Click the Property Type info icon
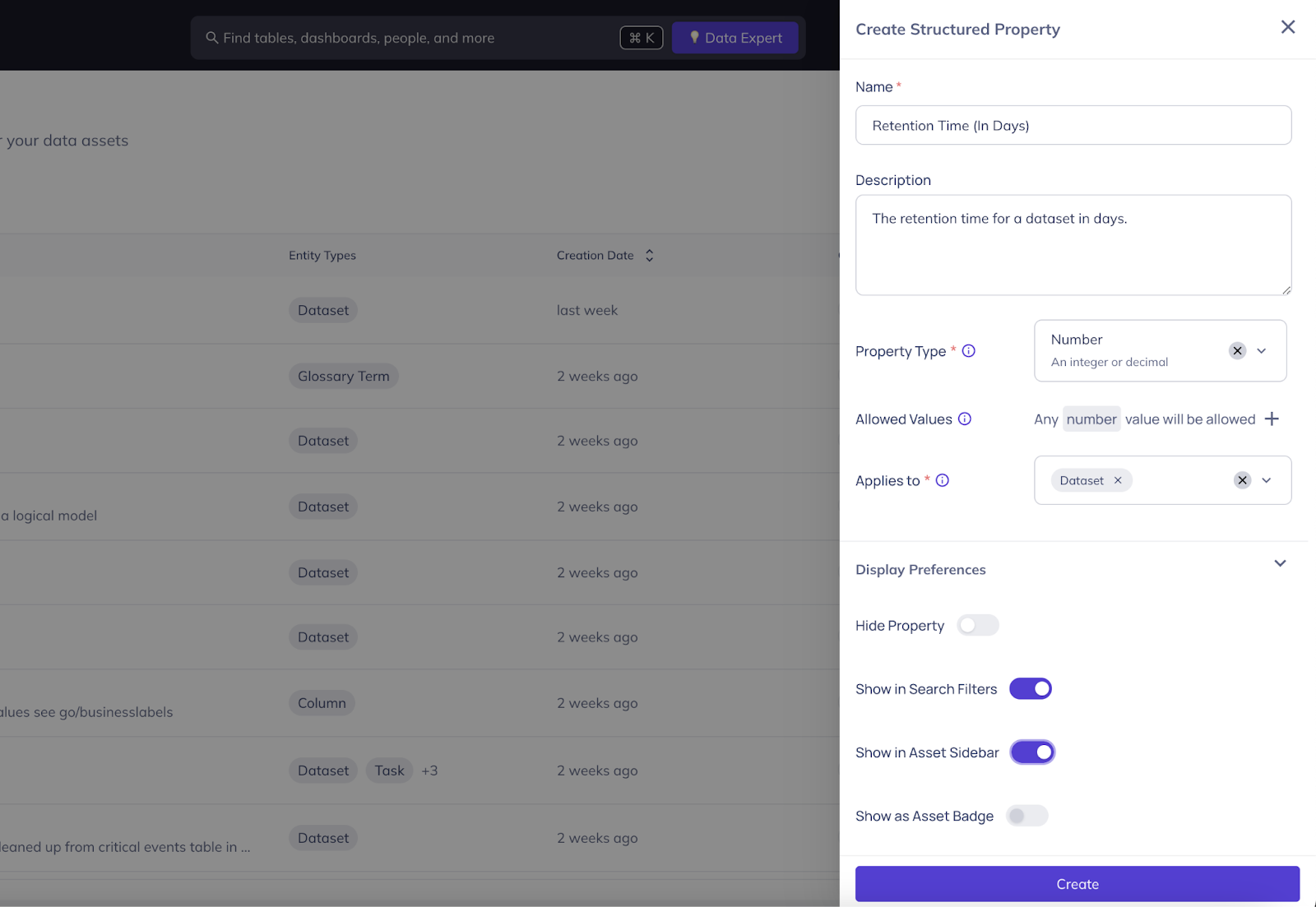The width and height of the screenshot is (1316, 907). pos(969,350)
